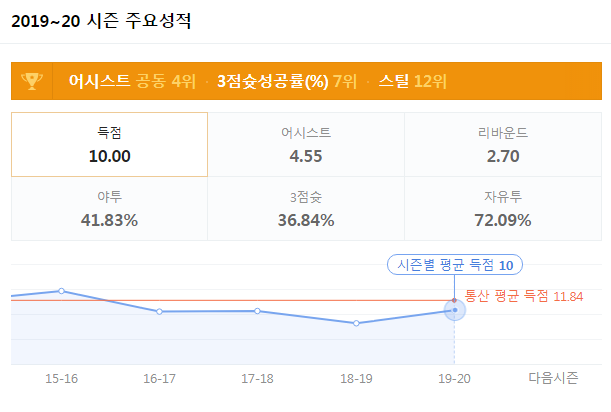611x412 pixels.
Task: Click the 다음시즌 axis label
Action: click(553, 378)
